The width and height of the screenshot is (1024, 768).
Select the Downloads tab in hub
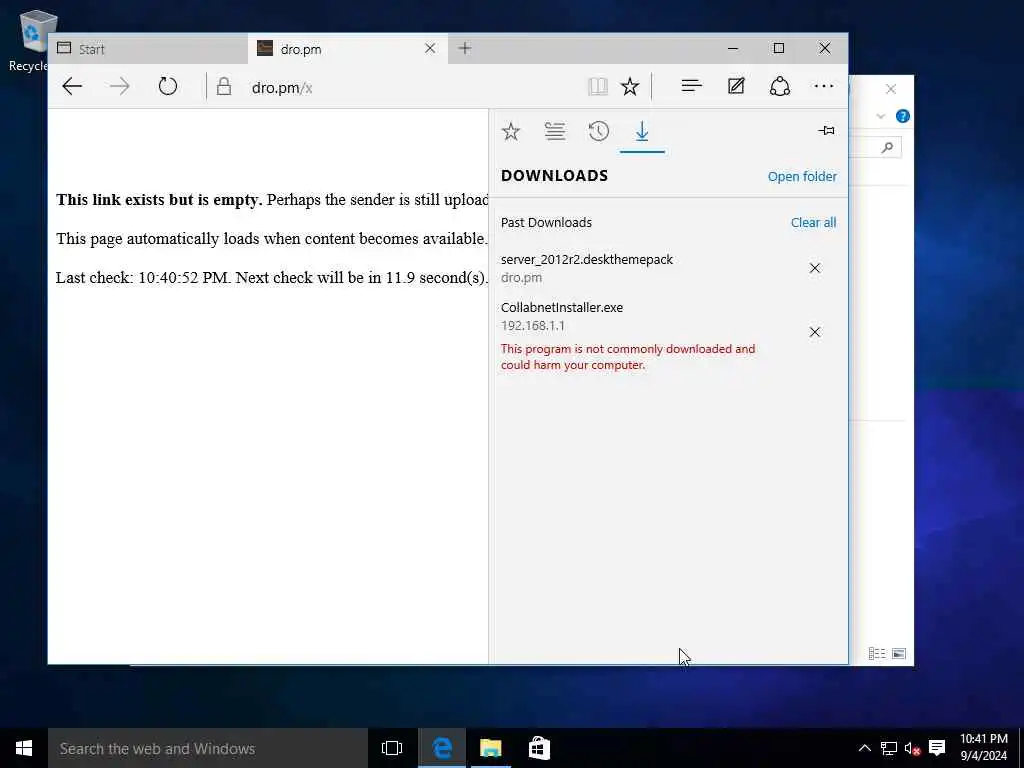(642, 132)
